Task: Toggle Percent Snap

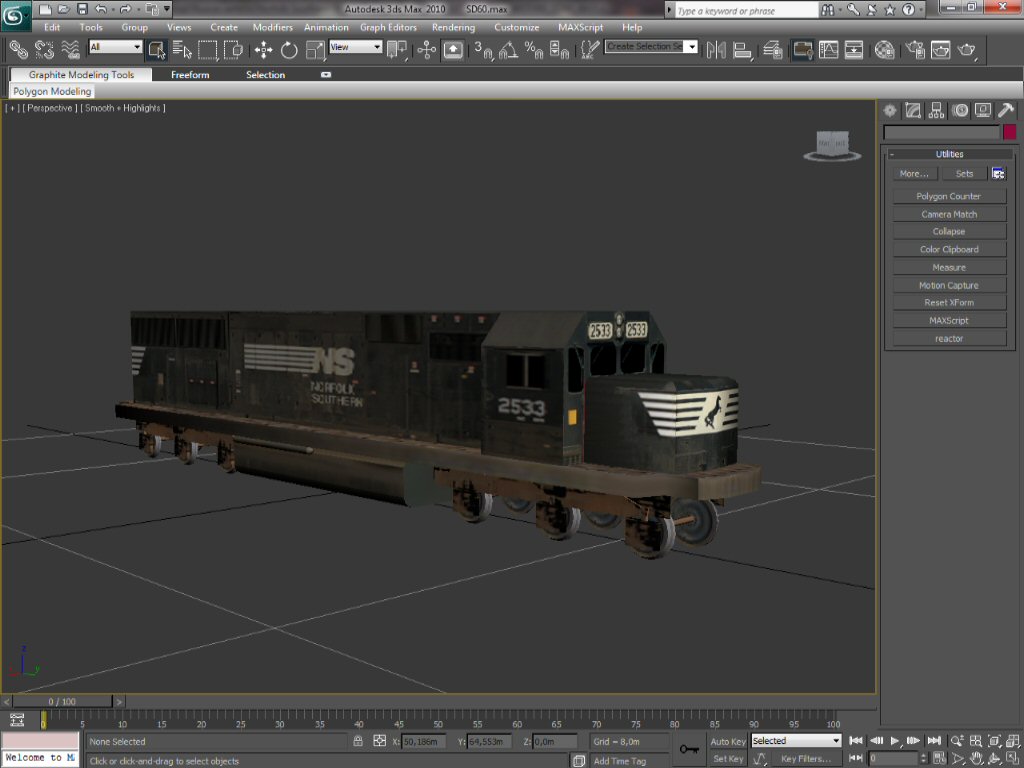Action: [534, 50]
